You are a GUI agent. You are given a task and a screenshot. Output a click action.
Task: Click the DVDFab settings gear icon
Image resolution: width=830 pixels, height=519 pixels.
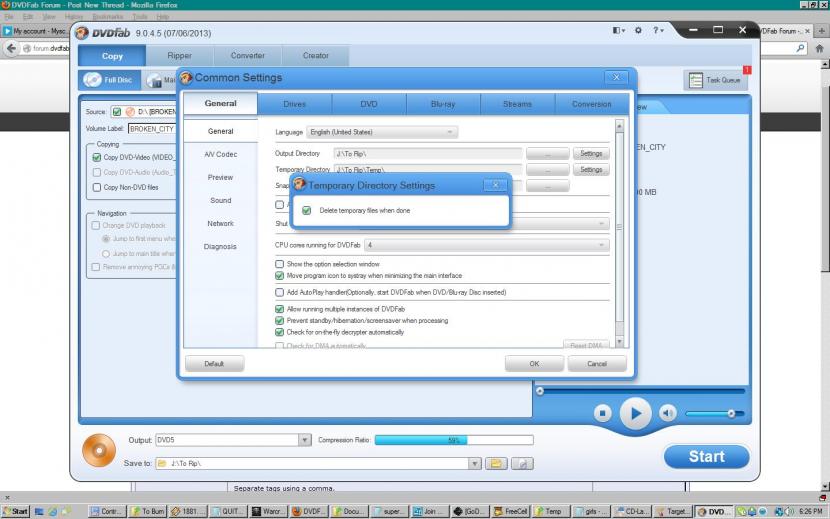click(x=639, y=31)
